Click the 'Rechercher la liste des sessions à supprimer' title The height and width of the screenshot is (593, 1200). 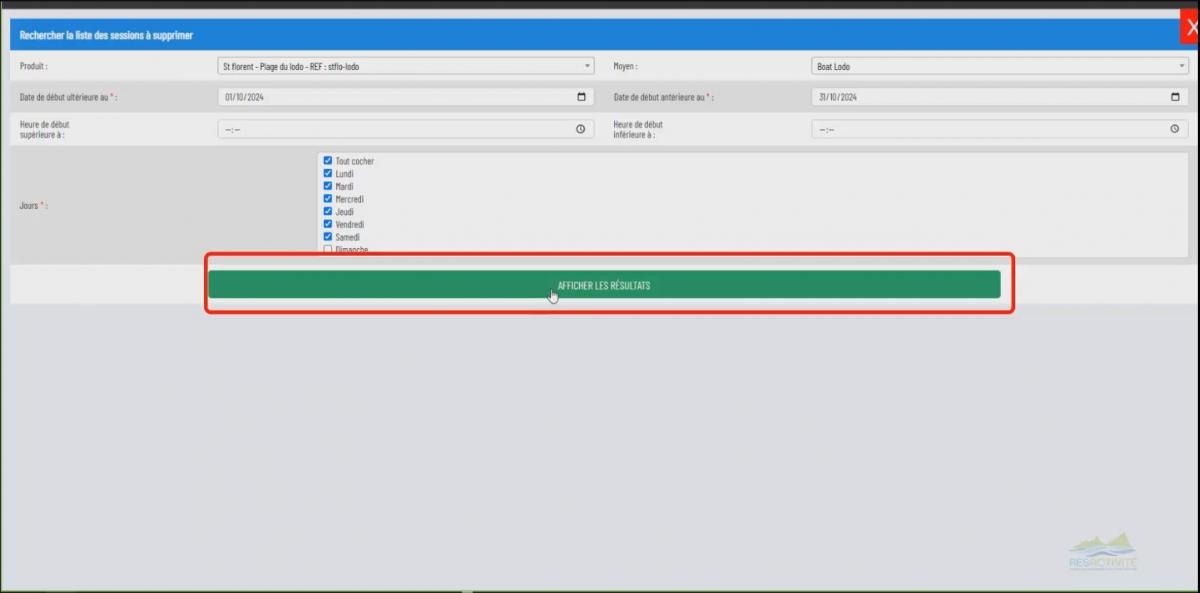pos(106,35)
